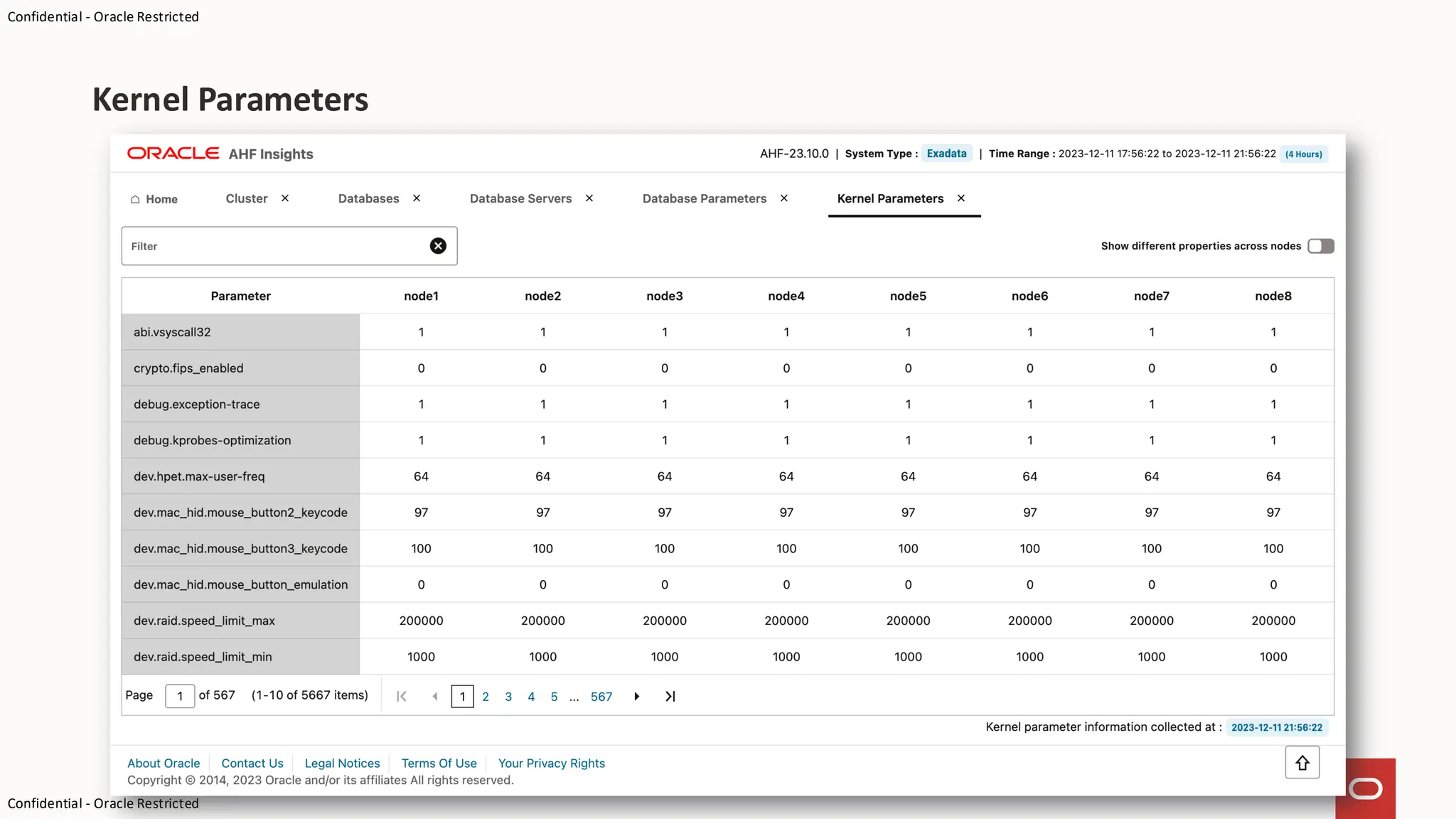Switch to the Database Parameters tab
This screenshot has width=1456, height=819.
[704, 198]
